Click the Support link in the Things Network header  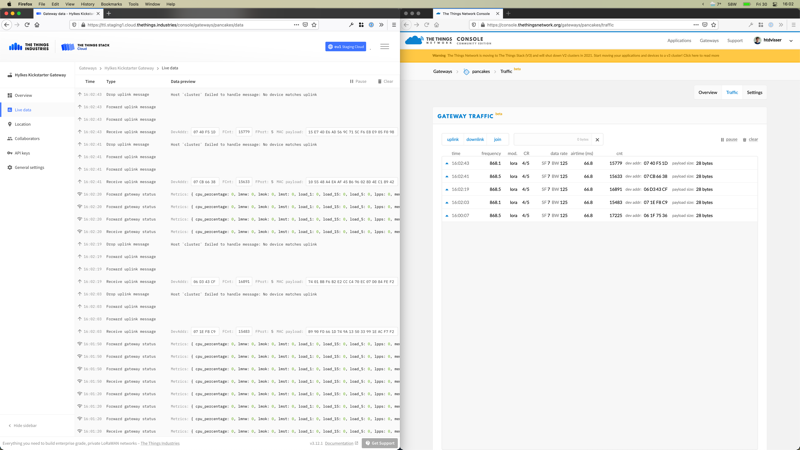pyautogui.click(x=735, y=40)
